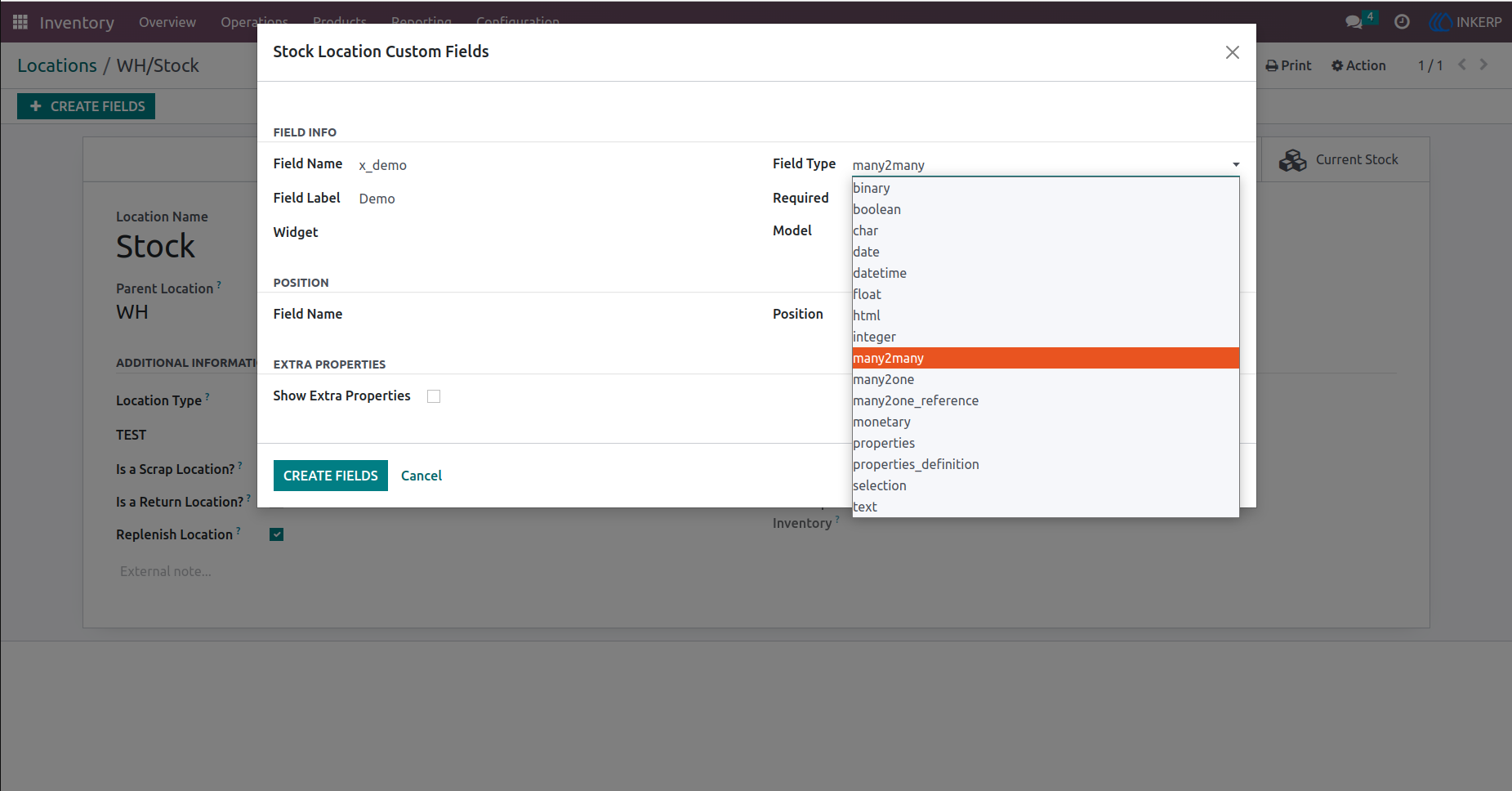Image resolution: width=1512 pixels, height=791 pixels.
Task: Click the TEST field label
Action: (131, 435)
